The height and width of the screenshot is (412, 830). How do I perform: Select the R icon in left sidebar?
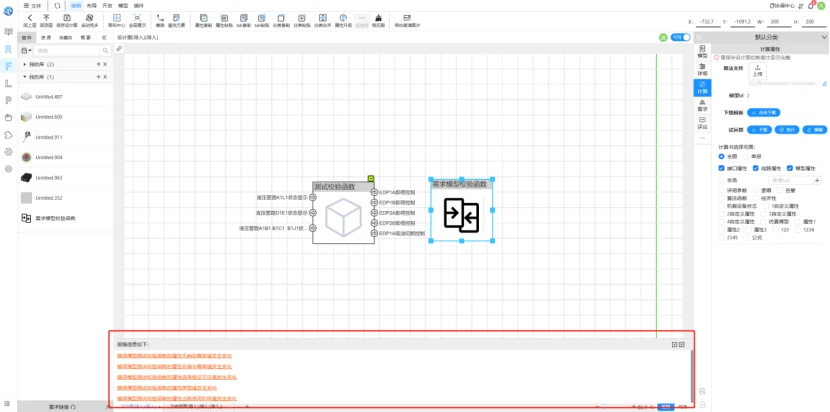(8, 49)
